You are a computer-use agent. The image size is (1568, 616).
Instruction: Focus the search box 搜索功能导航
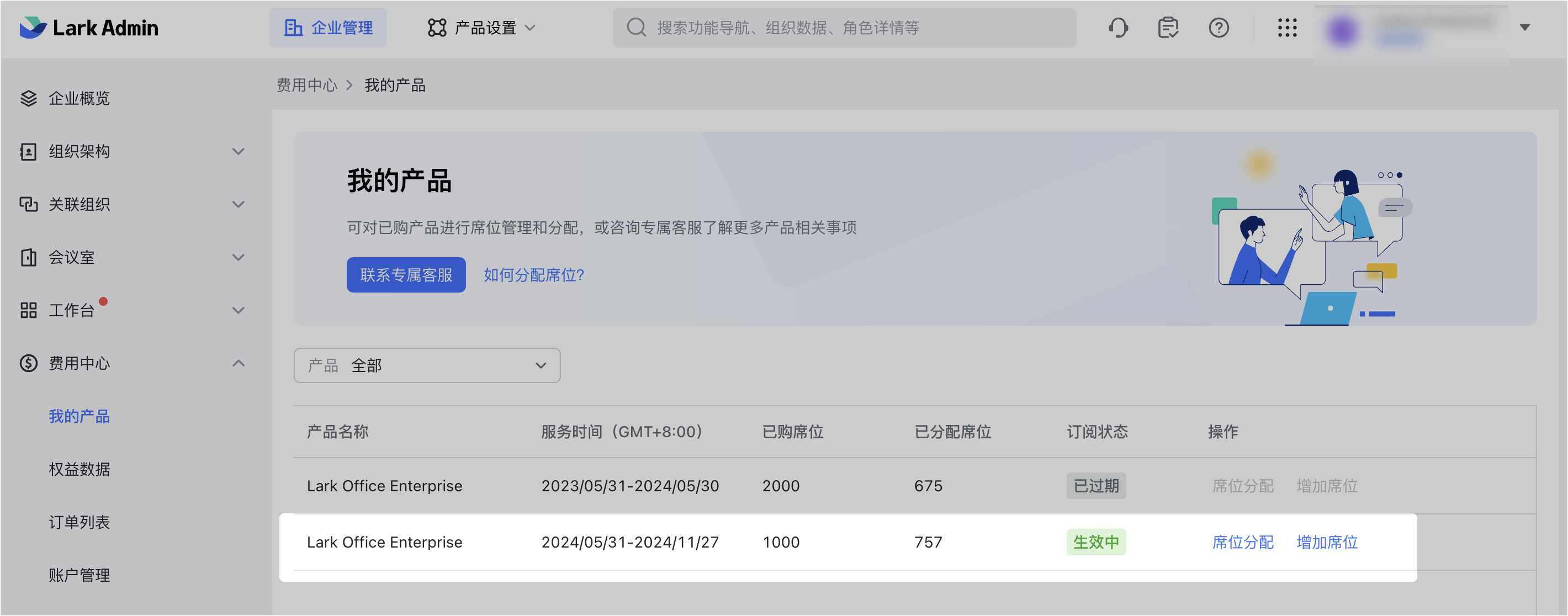coord(844,28)
